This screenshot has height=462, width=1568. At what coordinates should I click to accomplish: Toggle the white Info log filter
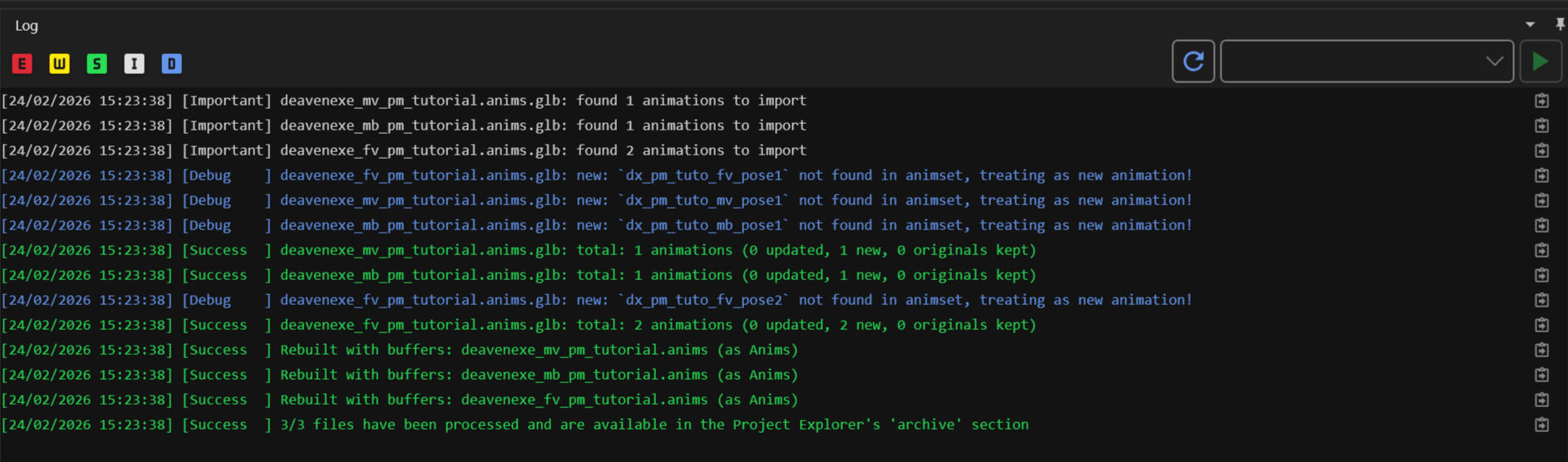[135, 64]
